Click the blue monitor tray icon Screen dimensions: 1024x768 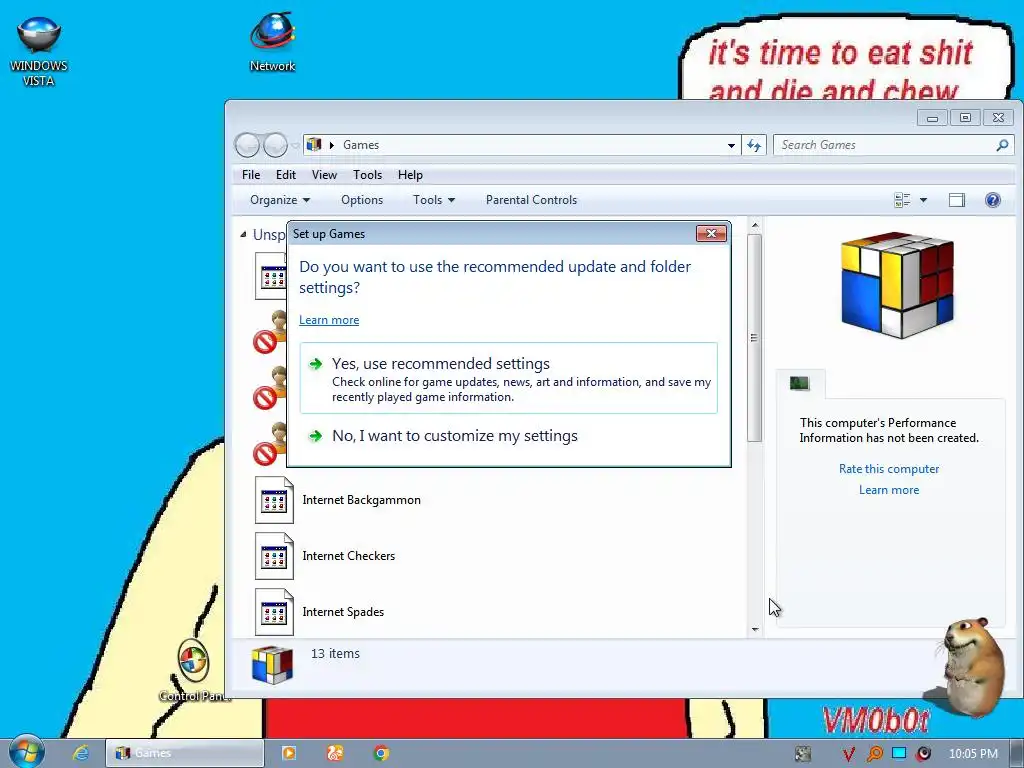click(x=899, y=753)
